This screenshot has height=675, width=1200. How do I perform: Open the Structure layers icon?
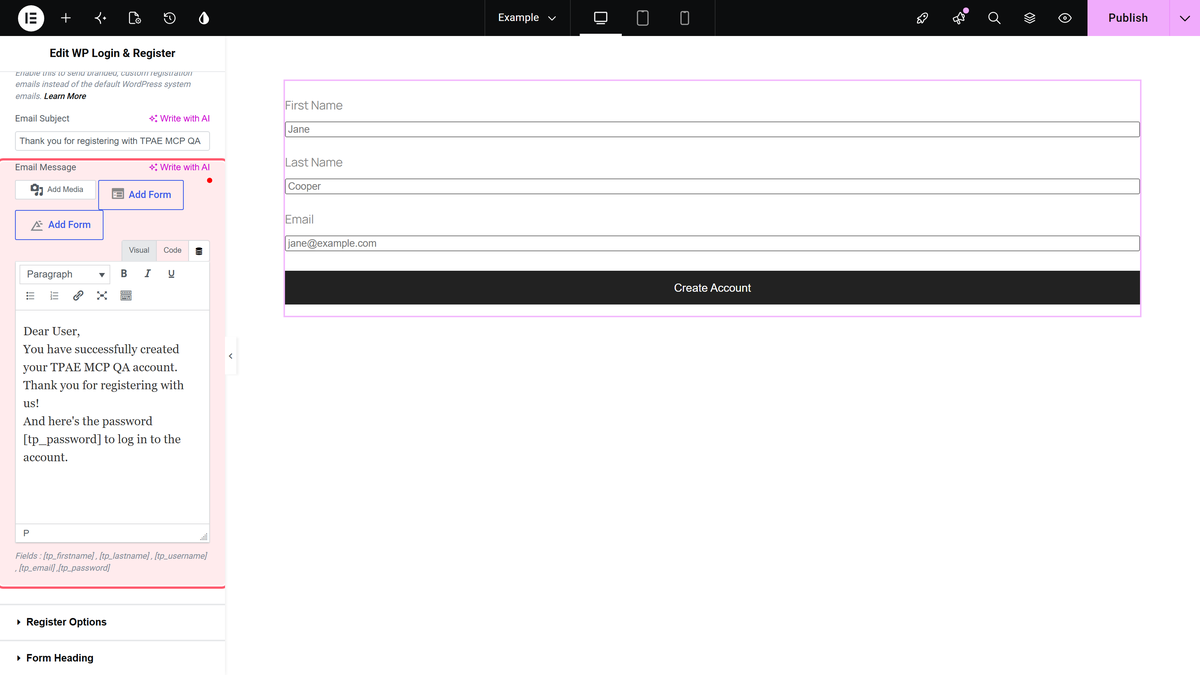click(1030, 18)
